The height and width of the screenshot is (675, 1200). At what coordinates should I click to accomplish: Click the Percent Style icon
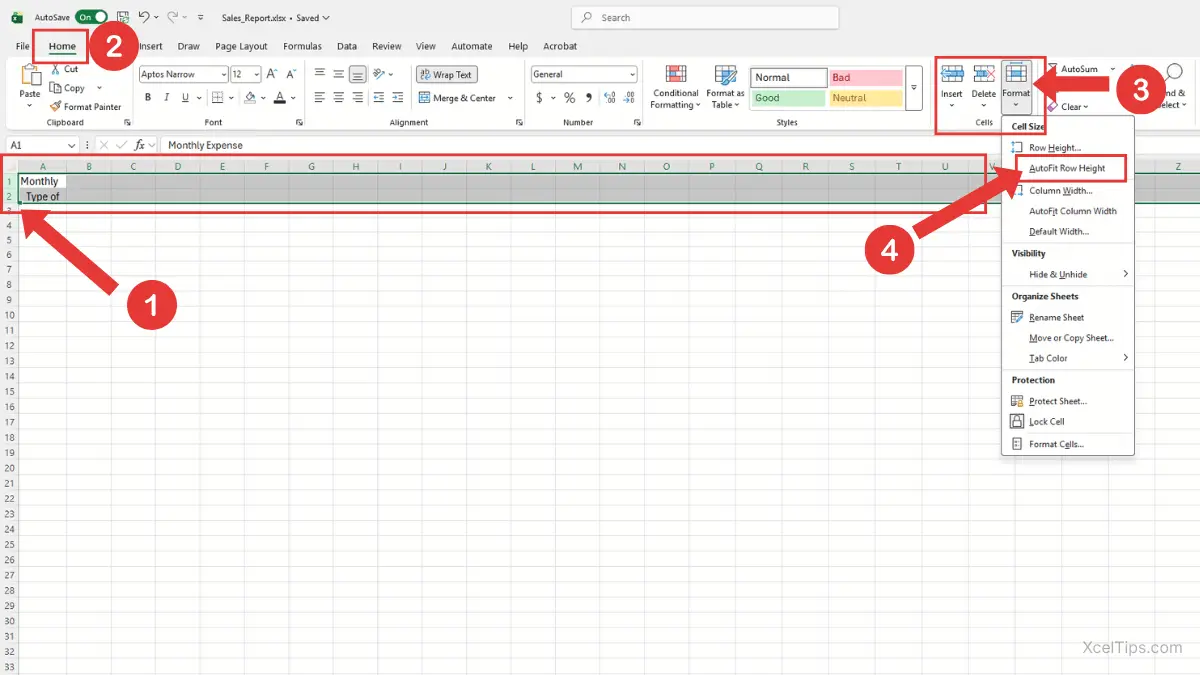coord(569,98)
